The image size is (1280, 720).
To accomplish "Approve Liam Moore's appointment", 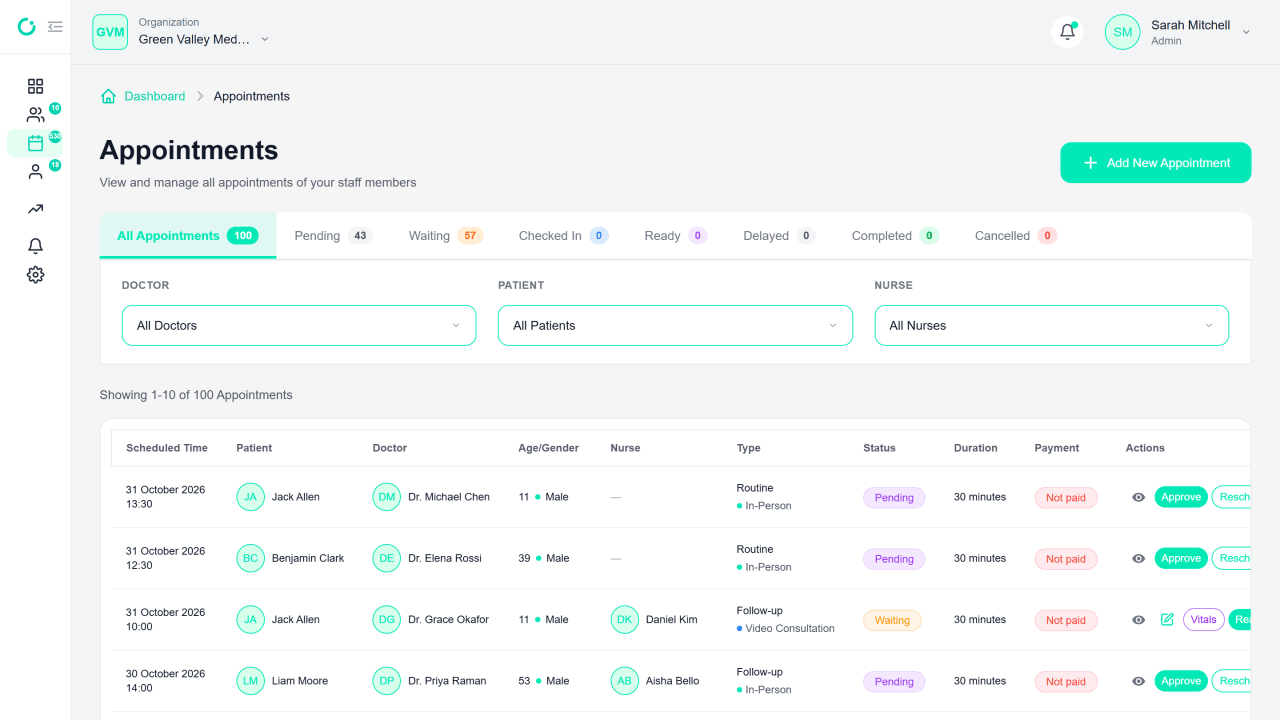I will 1181,681.
